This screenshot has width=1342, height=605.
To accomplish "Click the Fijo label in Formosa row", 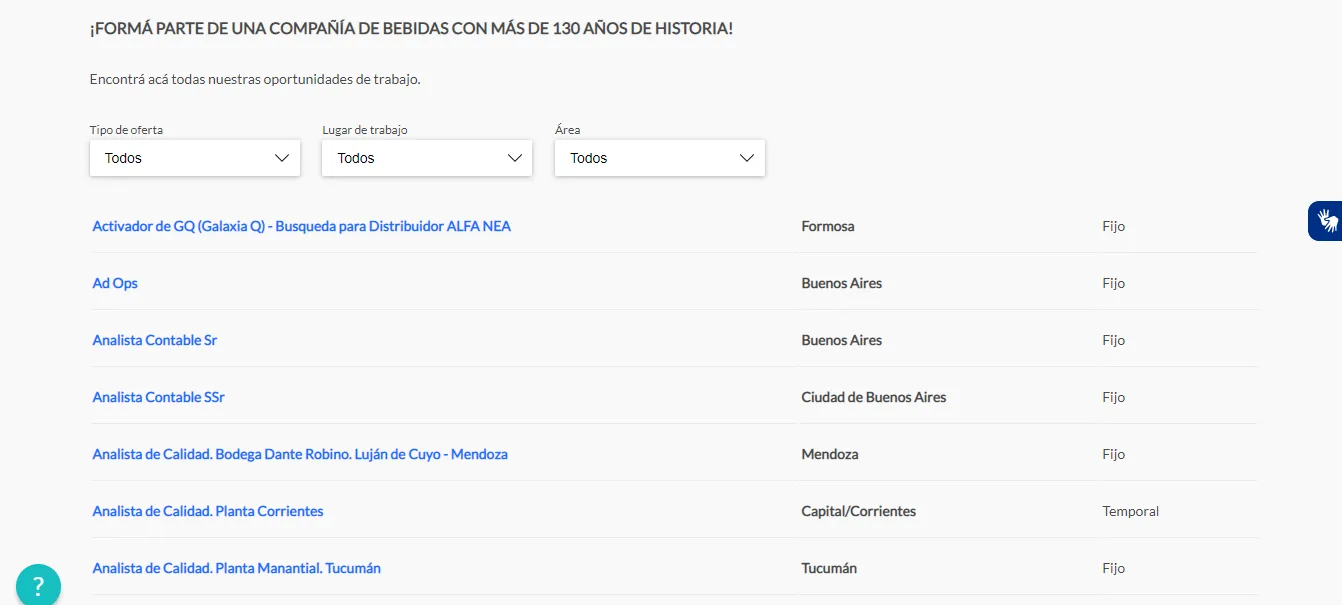I will pyautogui.click(x=1114, y=226).
